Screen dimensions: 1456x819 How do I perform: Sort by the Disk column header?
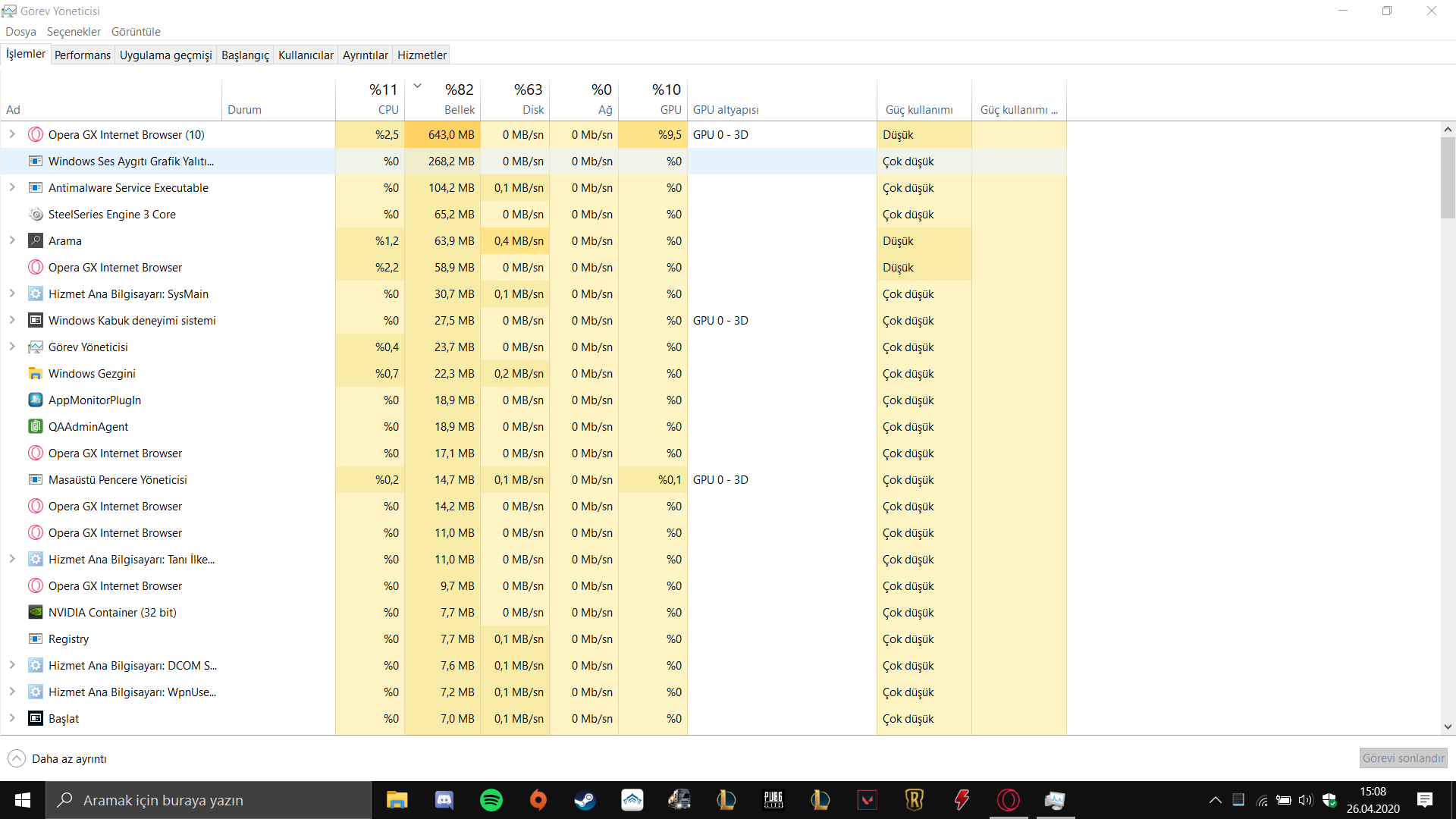(516, 100)
